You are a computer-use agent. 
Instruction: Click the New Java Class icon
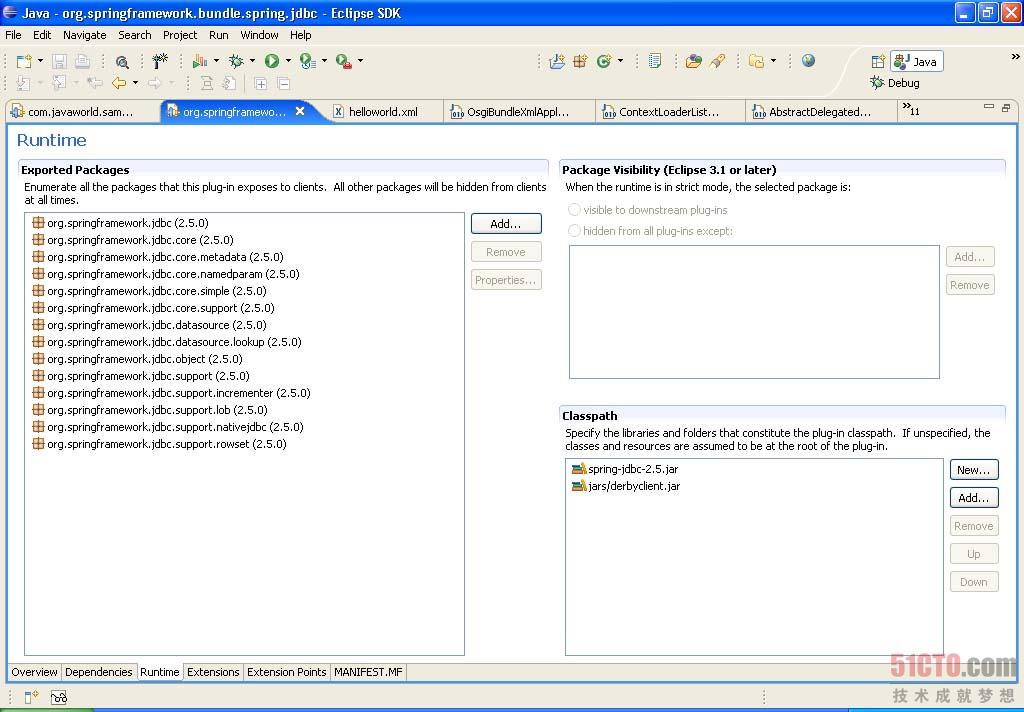(x=604, y=61)
